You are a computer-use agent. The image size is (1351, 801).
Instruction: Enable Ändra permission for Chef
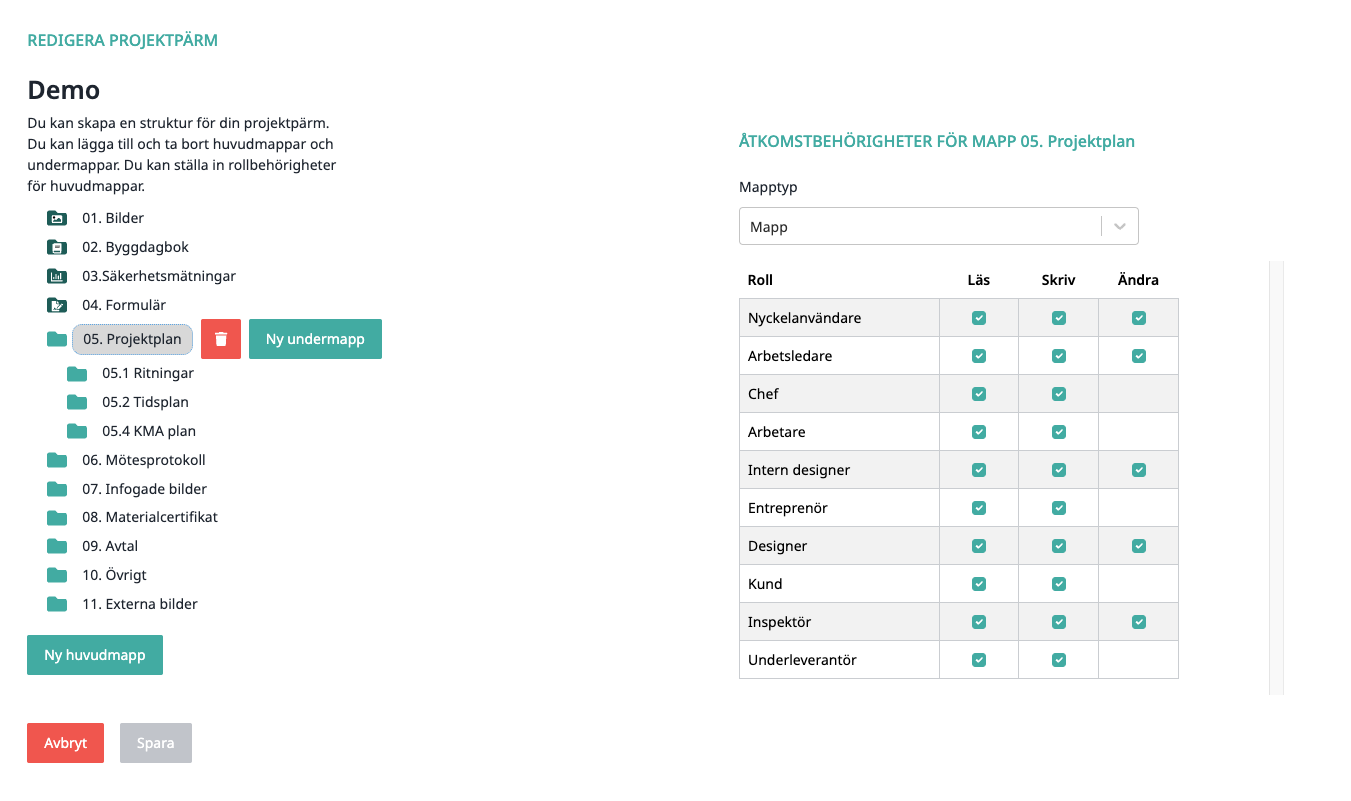[1139, 394]
